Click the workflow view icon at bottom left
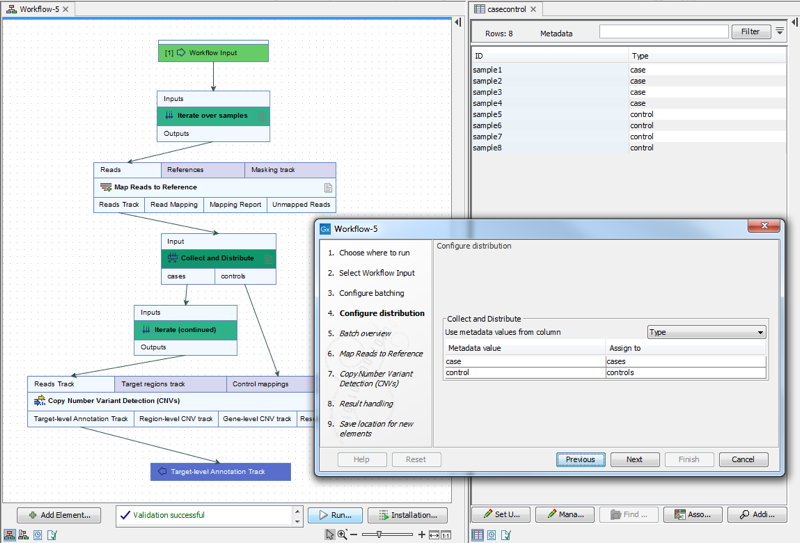The image size is (800, 543). [x=9, y=535]
